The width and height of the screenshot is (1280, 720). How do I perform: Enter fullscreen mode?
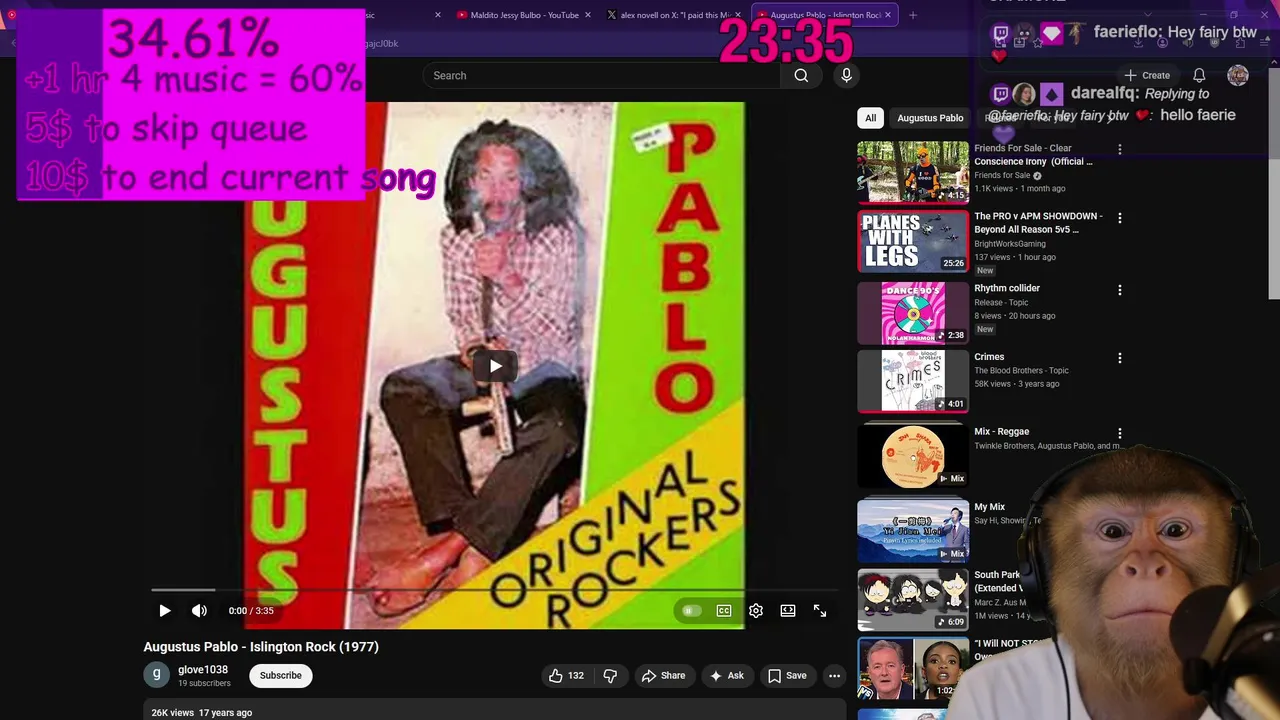[820, 611]
